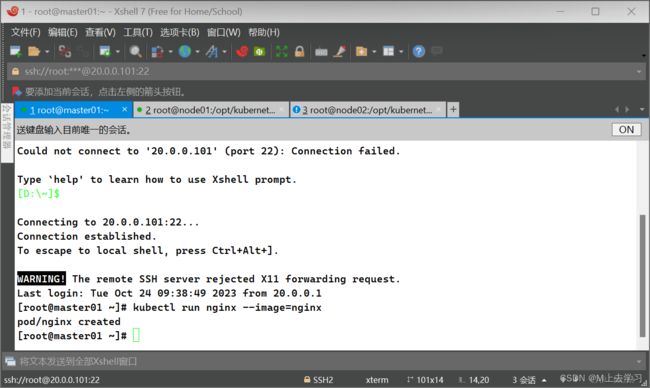
Task: Open the 查看(V) menu
Action: tap(100, 32)
